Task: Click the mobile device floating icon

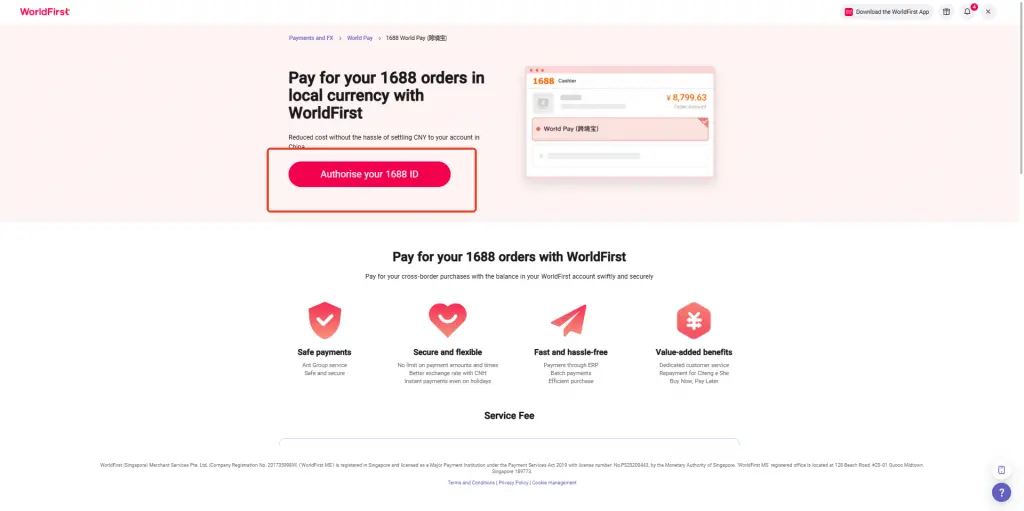Action: 1001,470
